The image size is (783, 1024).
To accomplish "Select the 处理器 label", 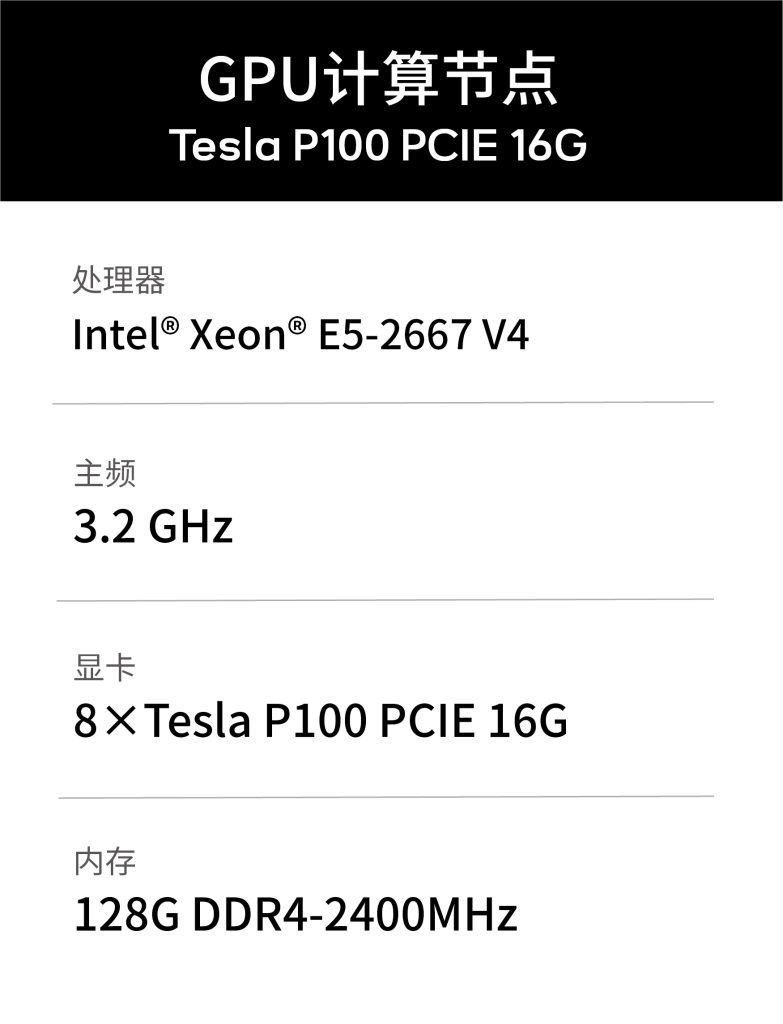I will (118, 281).
